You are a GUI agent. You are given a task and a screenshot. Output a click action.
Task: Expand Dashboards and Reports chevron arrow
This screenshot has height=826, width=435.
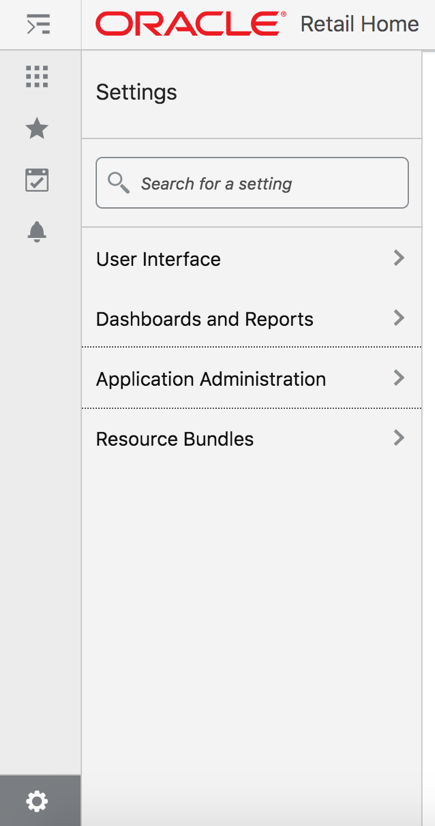coord(399,318)
